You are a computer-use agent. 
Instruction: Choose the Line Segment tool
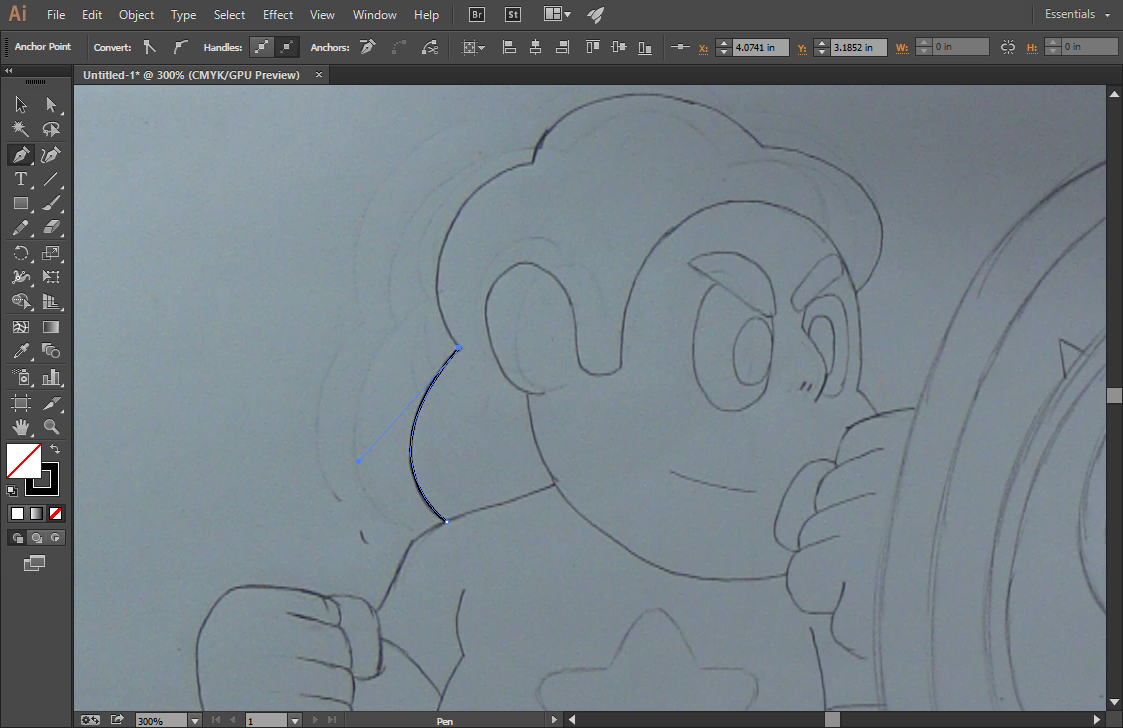click(51, 179)
